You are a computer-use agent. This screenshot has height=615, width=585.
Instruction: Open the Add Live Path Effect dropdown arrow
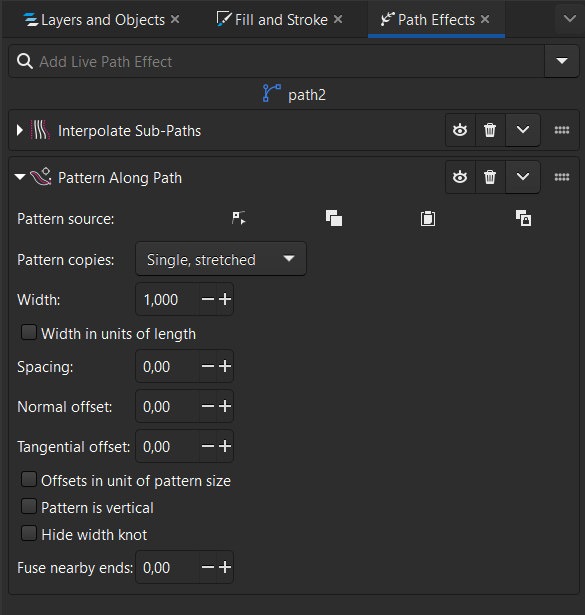(561, 61)
